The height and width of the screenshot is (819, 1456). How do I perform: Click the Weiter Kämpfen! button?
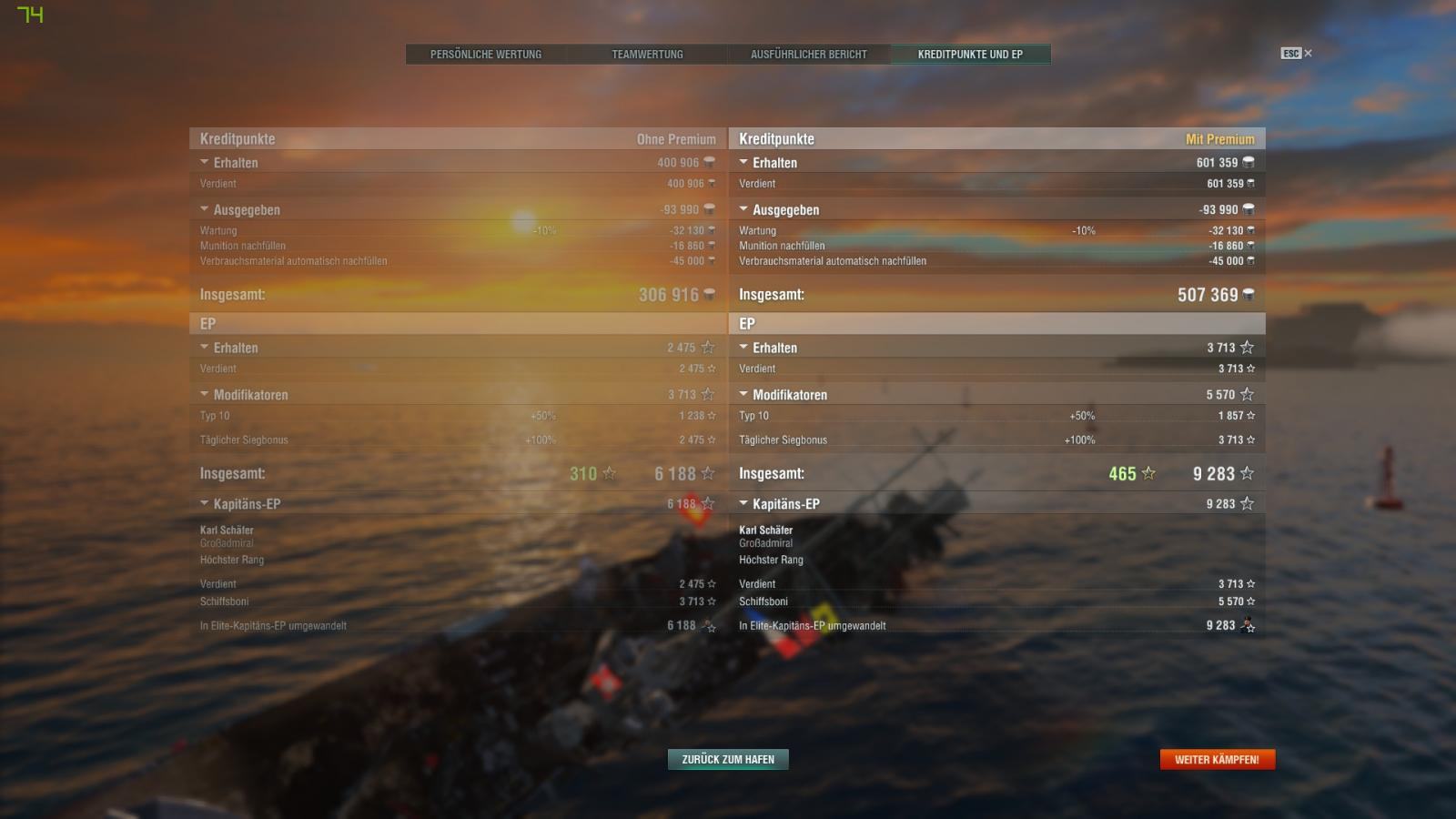1217,759
